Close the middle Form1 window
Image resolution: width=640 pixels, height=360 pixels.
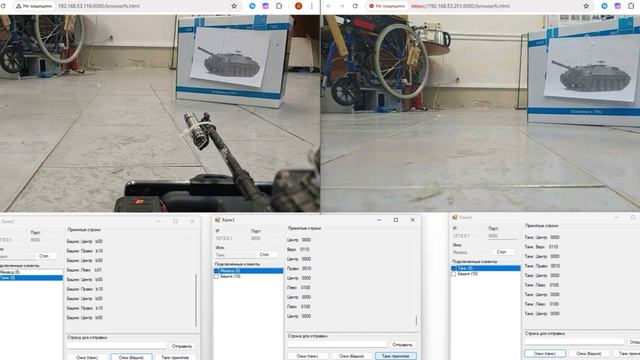point(412,220)
